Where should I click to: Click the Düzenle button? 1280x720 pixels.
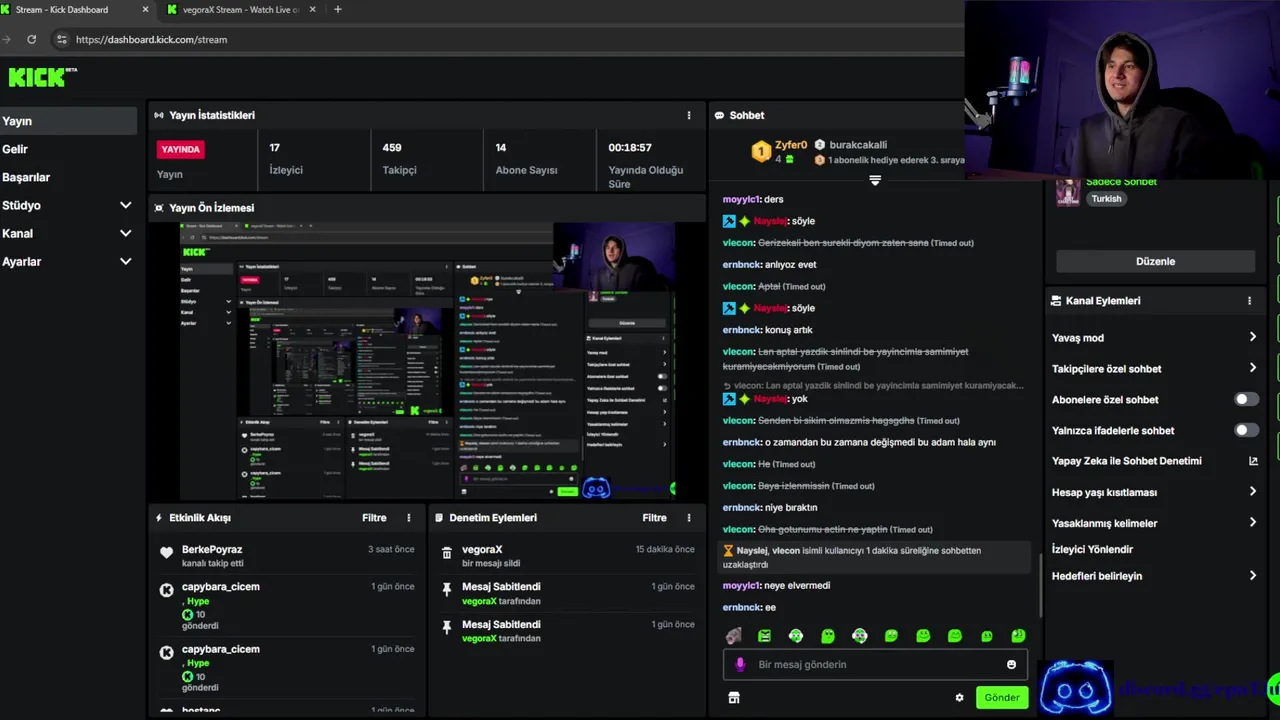pyautogui.click(x=1155, y=261)
